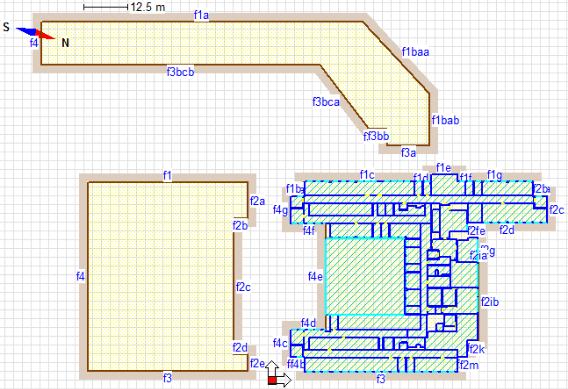The height and width of the screenshot is (389, 568).
Task: Select facade label f1g
Action: click(x=494, y=175)
